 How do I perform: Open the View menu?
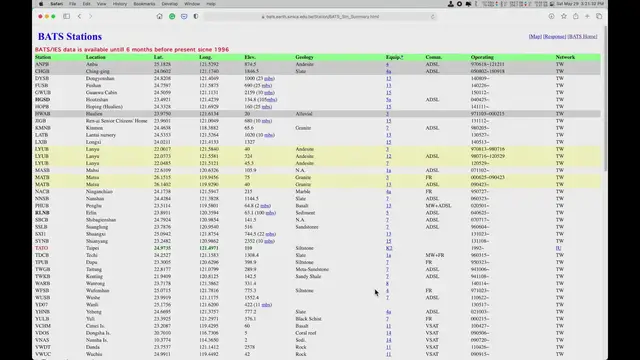[x=101, y=4]
